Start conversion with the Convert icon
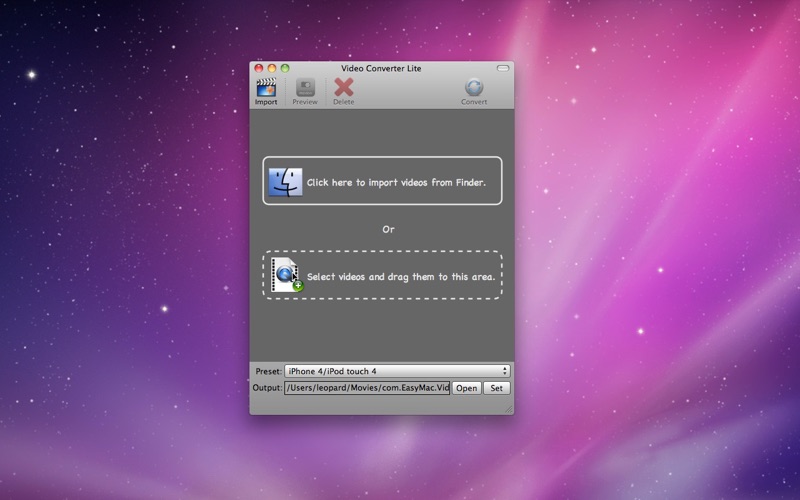 tap(473, 87)
